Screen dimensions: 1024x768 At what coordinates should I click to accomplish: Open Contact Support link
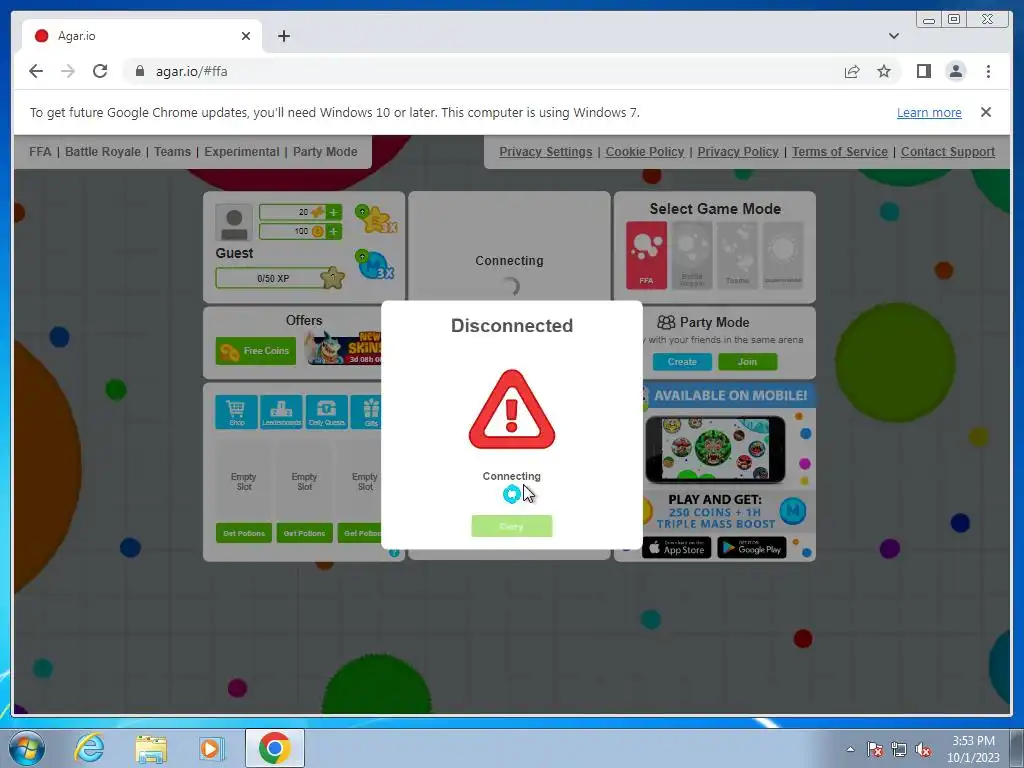pos(948,152)
